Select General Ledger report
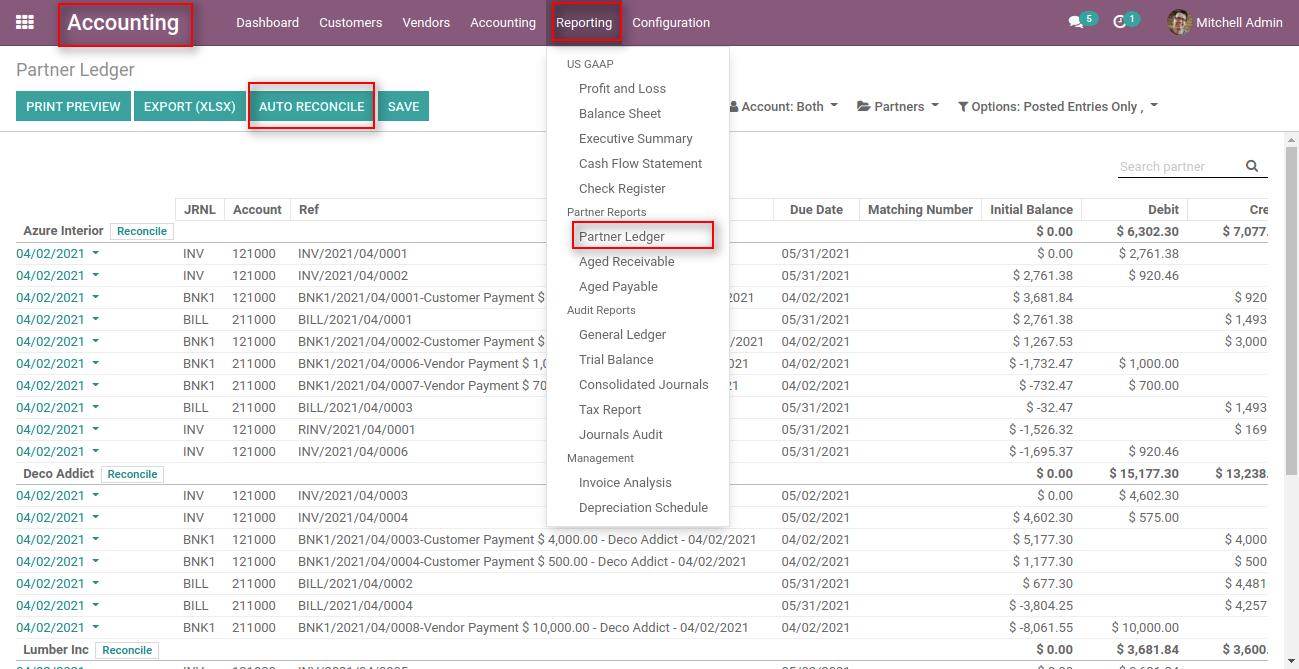1299x669 pixels. (622, 334)
